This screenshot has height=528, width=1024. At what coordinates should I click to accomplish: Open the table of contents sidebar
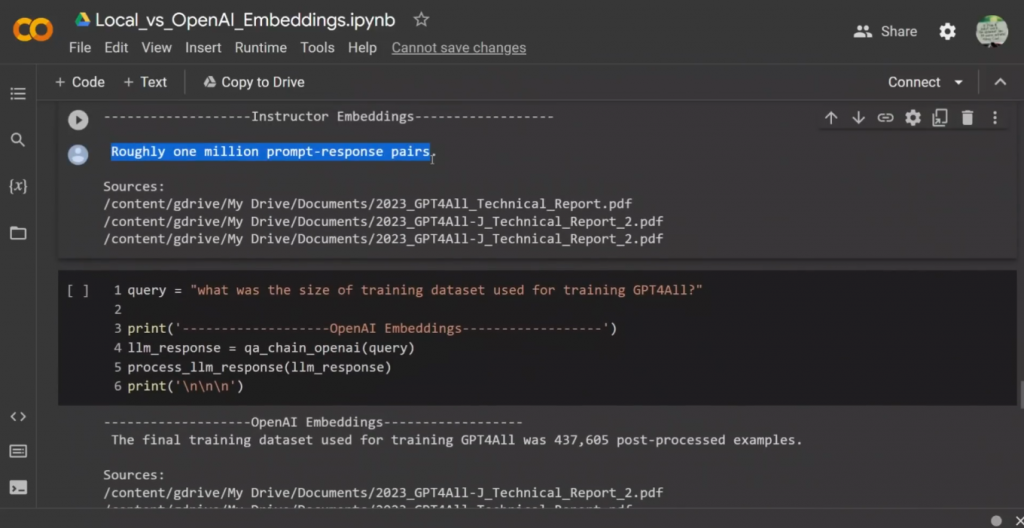click(18, 94)
